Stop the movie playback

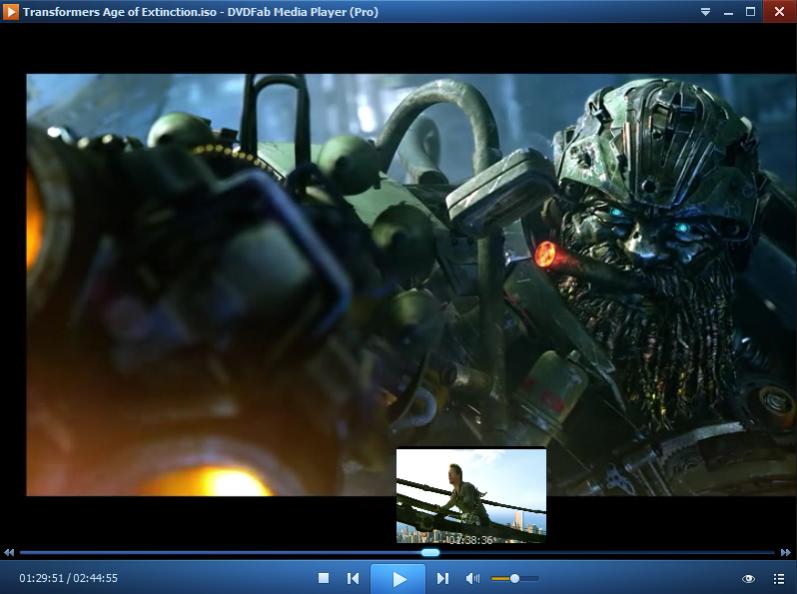pyautogui.click(x=323, y=578)
